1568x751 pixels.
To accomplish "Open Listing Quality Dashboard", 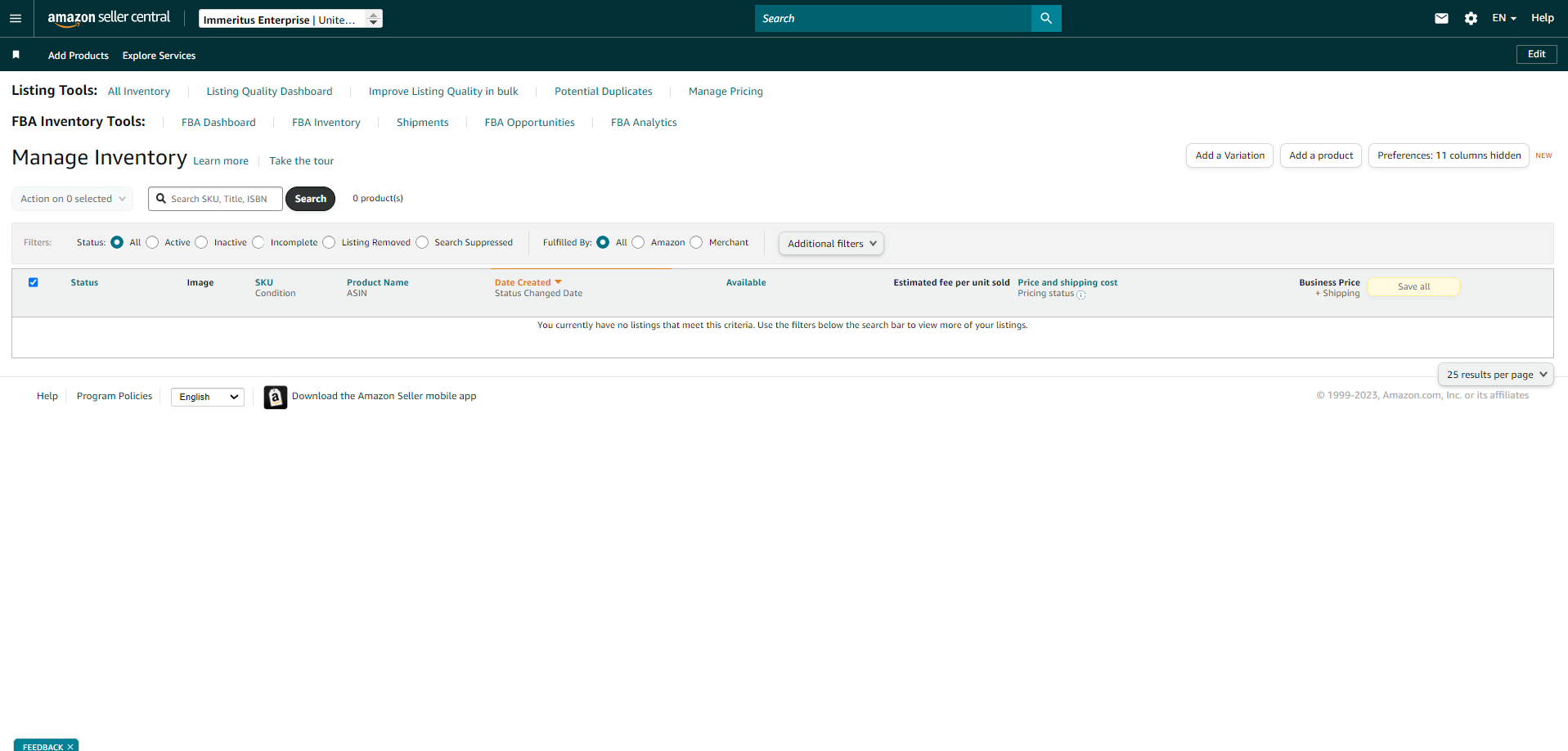I will [x=269, y=92].
